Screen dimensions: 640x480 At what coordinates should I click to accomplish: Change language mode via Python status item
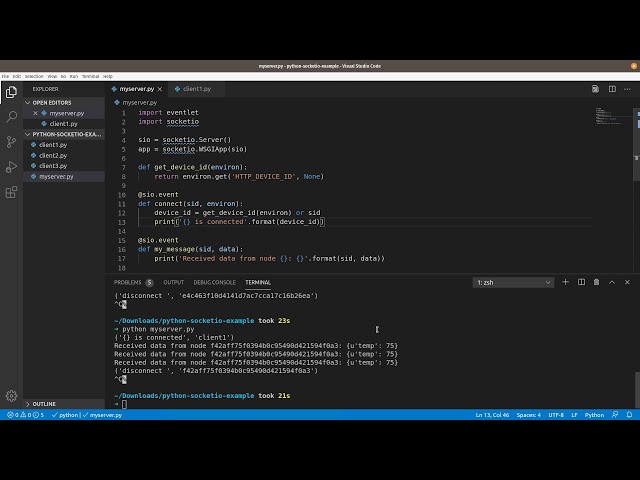[x=594, y=415]
